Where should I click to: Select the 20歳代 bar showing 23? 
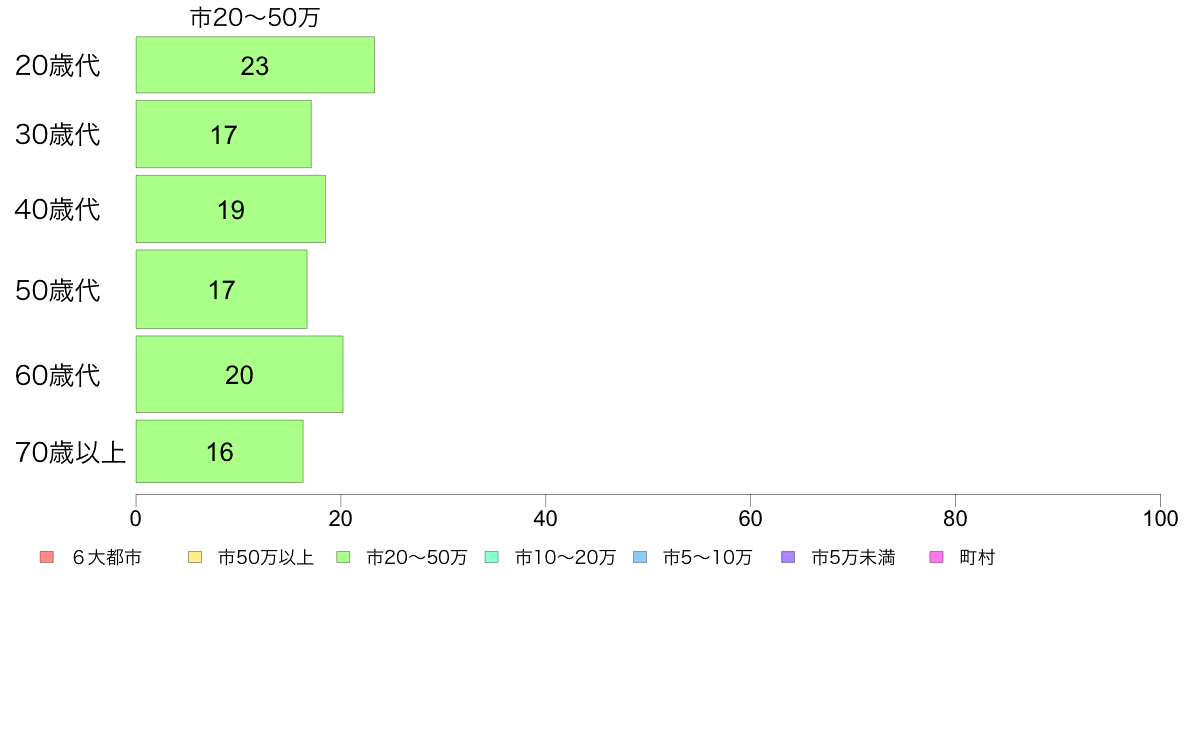click(255, 65)
